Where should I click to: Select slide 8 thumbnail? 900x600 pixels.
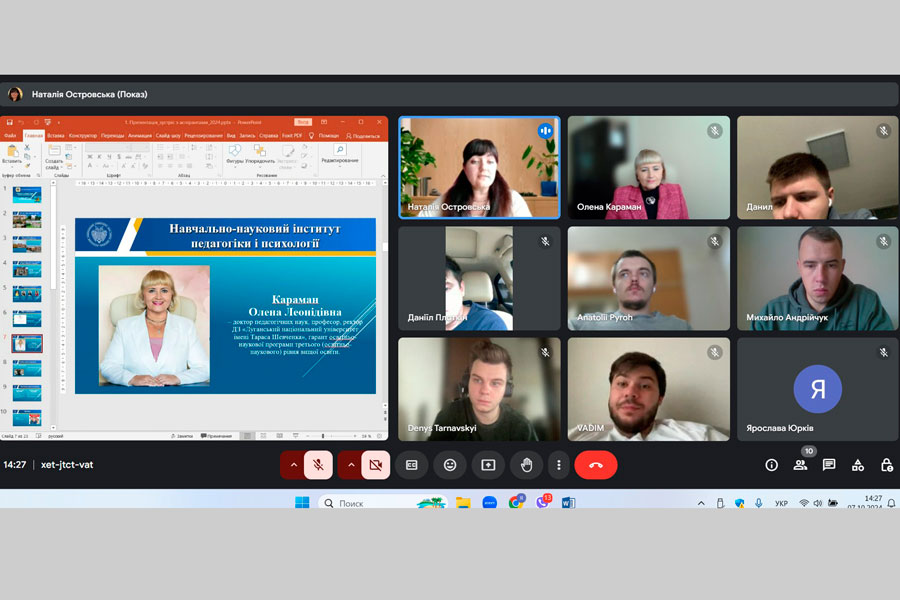click(27, 369)
